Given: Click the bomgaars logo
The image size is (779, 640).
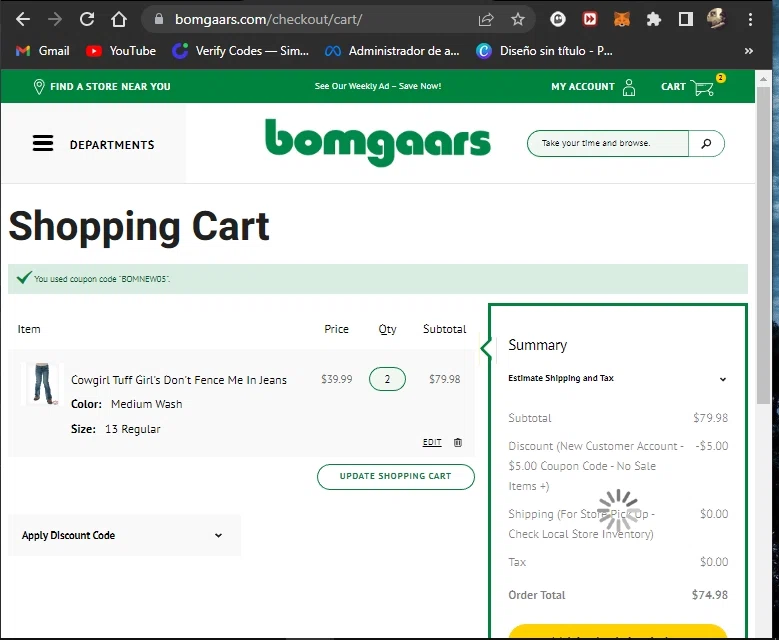Looking at the screenshot, I should click(378, 143).
